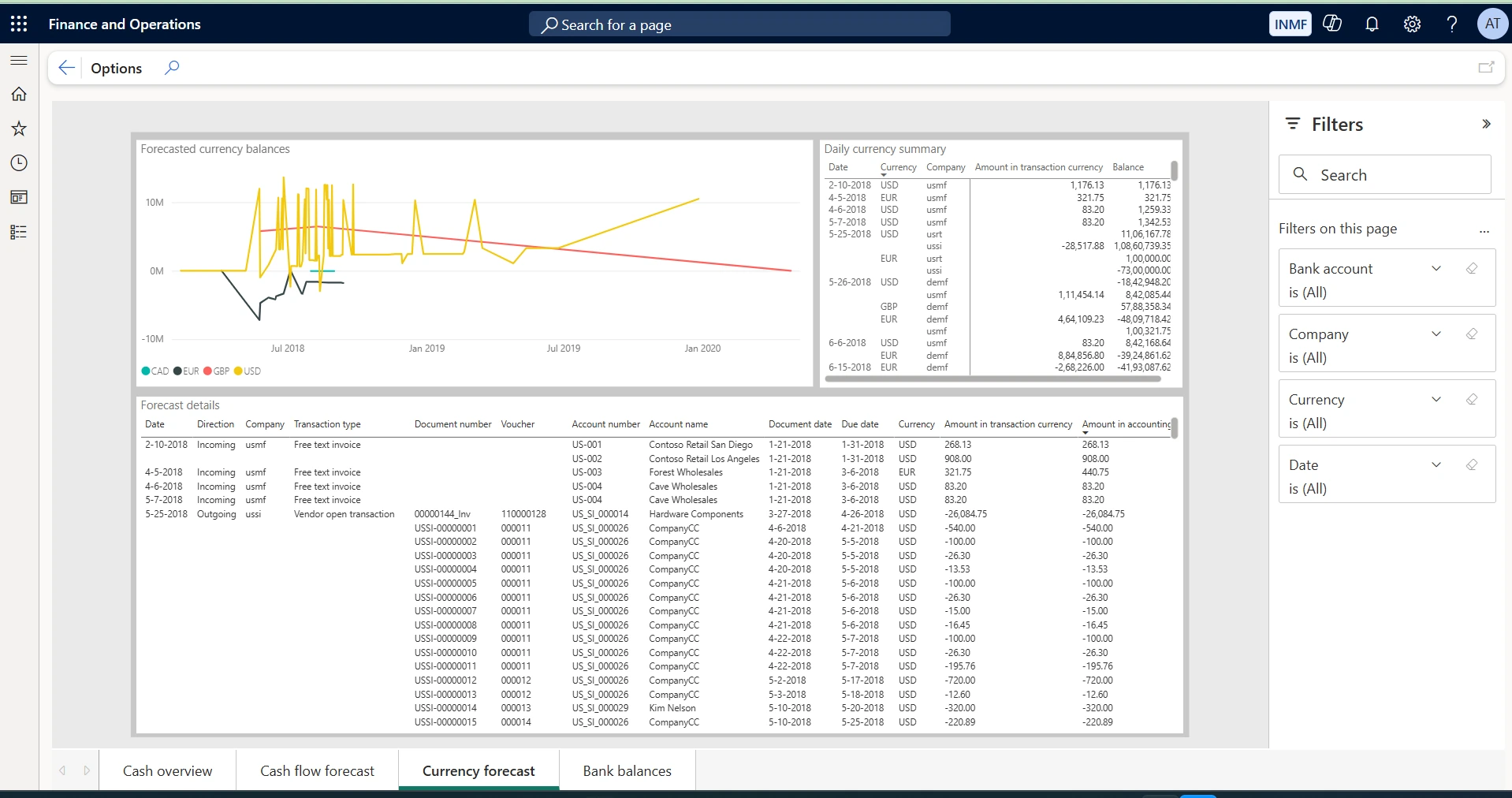Image resolution: width=1512 pixels, height=798 pixels.
Task: Open Favorites star in sidebar
Action: tap(19, 129)
